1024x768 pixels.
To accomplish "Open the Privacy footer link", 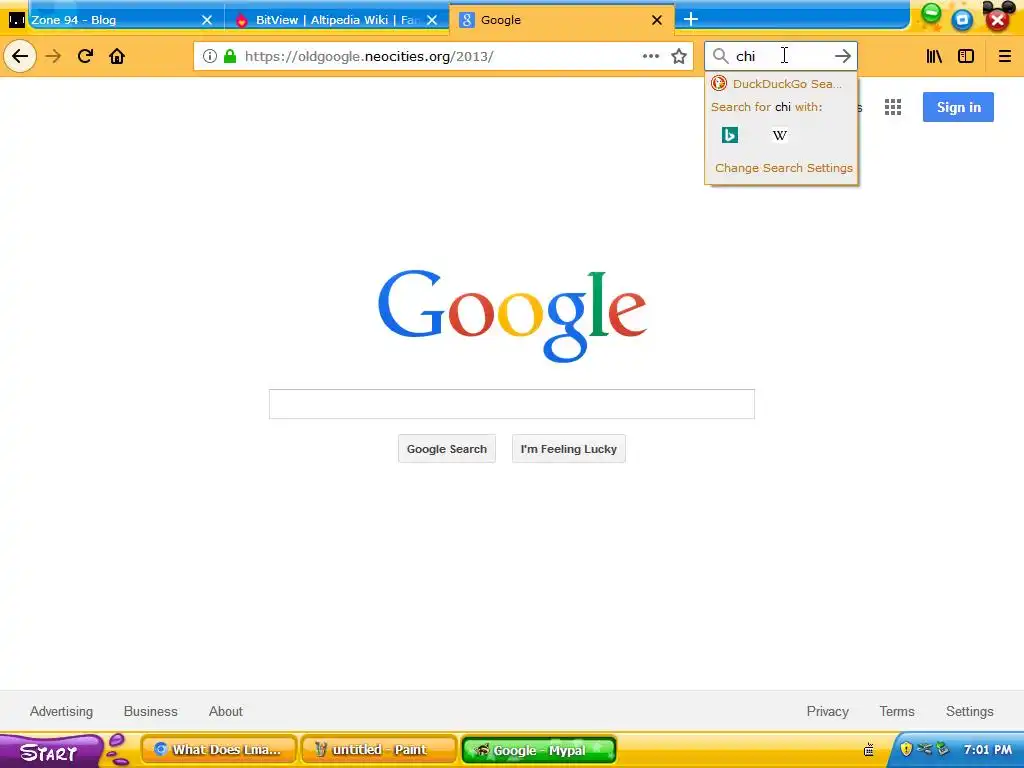I will pos(827,711).
